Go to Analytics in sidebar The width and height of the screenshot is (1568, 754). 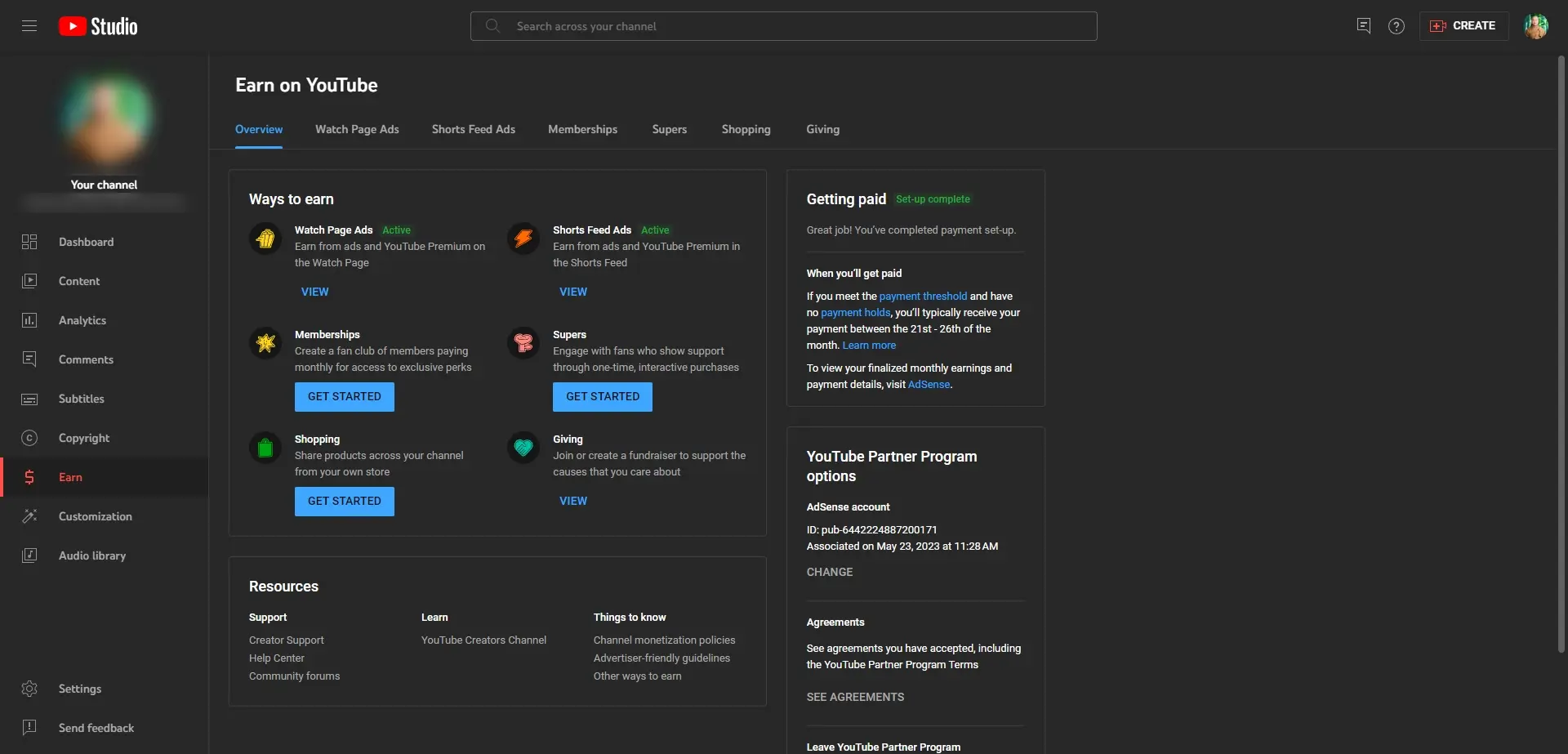point(105,320)
